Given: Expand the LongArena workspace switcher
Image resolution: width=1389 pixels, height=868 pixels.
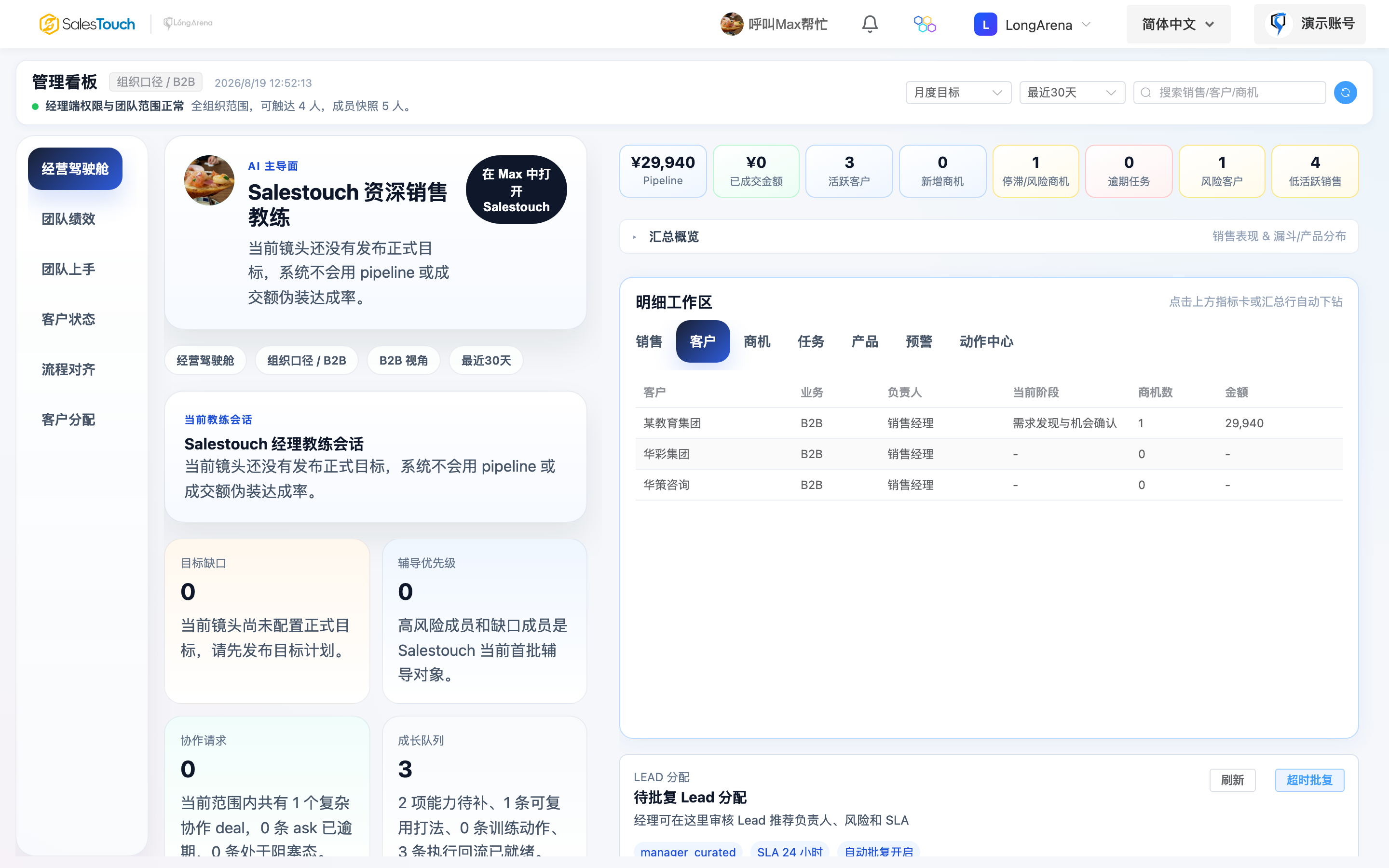Looking at the screenshot, I should click(x=1033, y=24).
